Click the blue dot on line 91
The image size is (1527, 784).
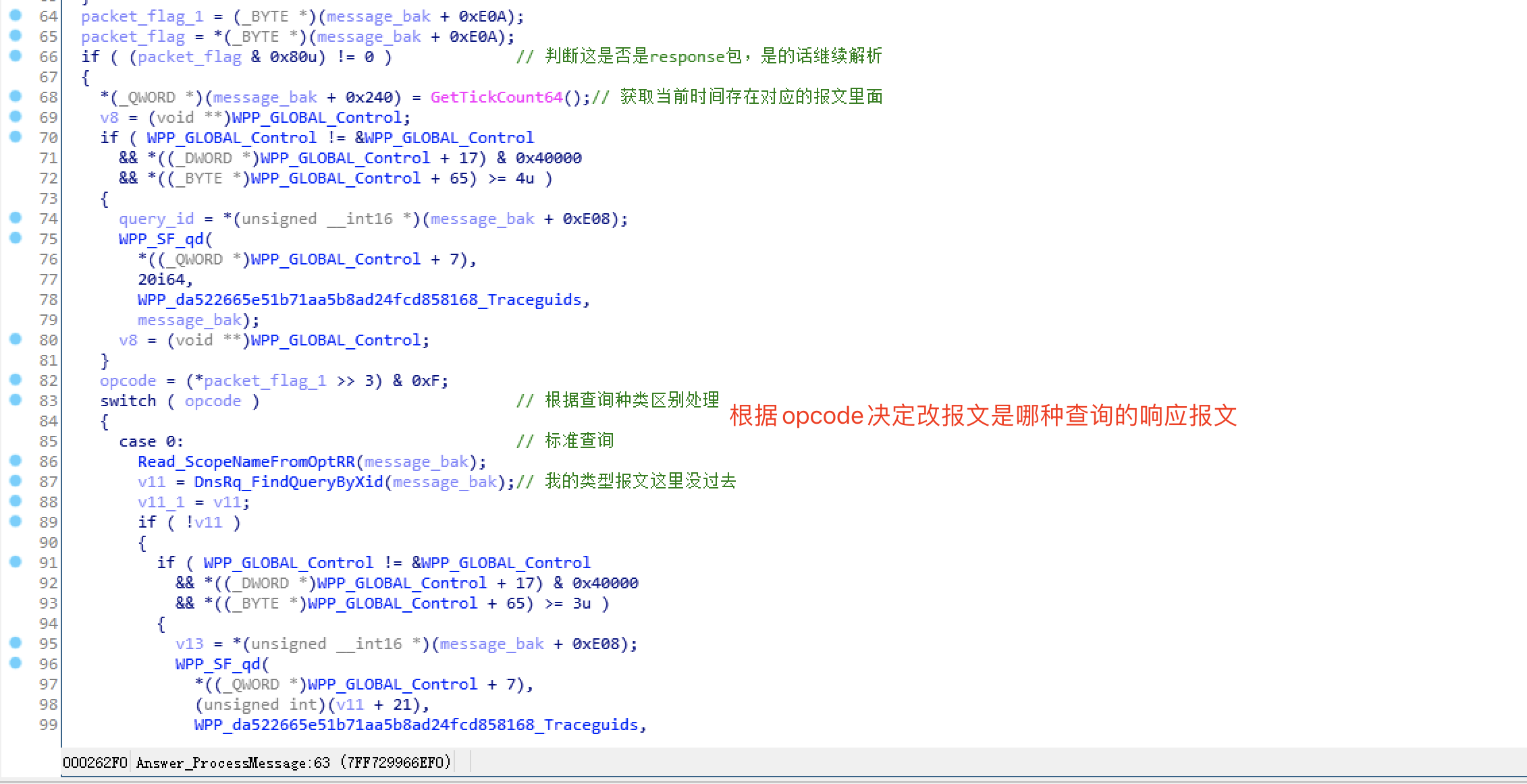tap(16, 561)
